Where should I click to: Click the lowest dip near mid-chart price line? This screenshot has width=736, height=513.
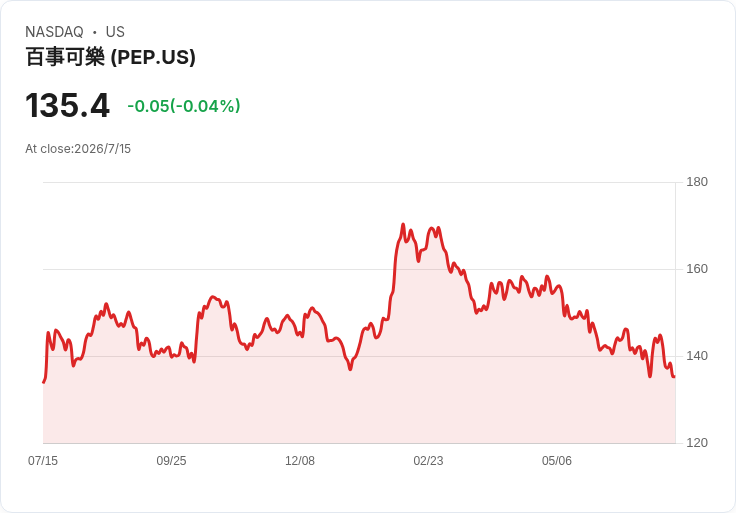[x=350, y=369]
